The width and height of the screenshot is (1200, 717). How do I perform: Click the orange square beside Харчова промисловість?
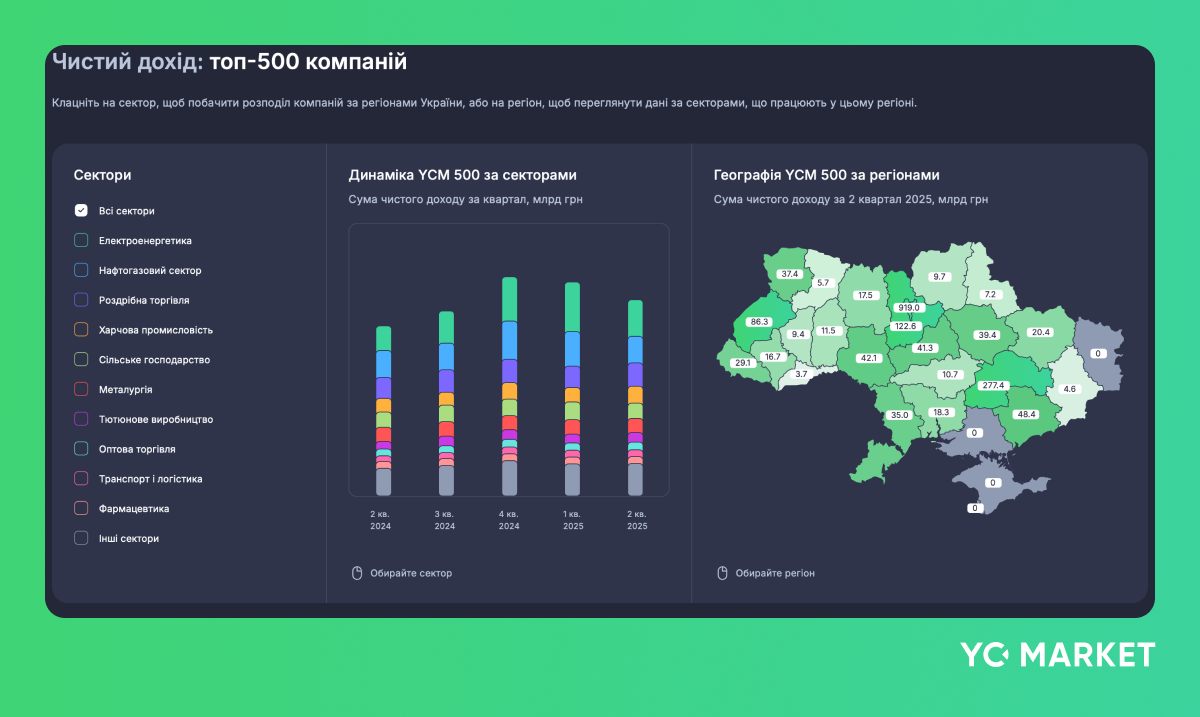(80, 329)
